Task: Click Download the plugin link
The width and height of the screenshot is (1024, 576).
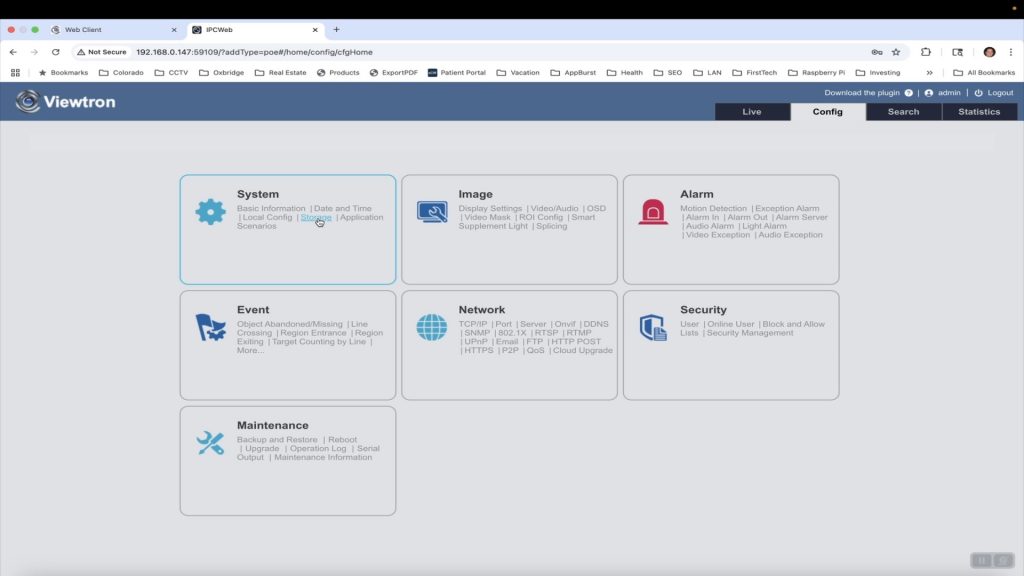Action: (x=861, y=93)
